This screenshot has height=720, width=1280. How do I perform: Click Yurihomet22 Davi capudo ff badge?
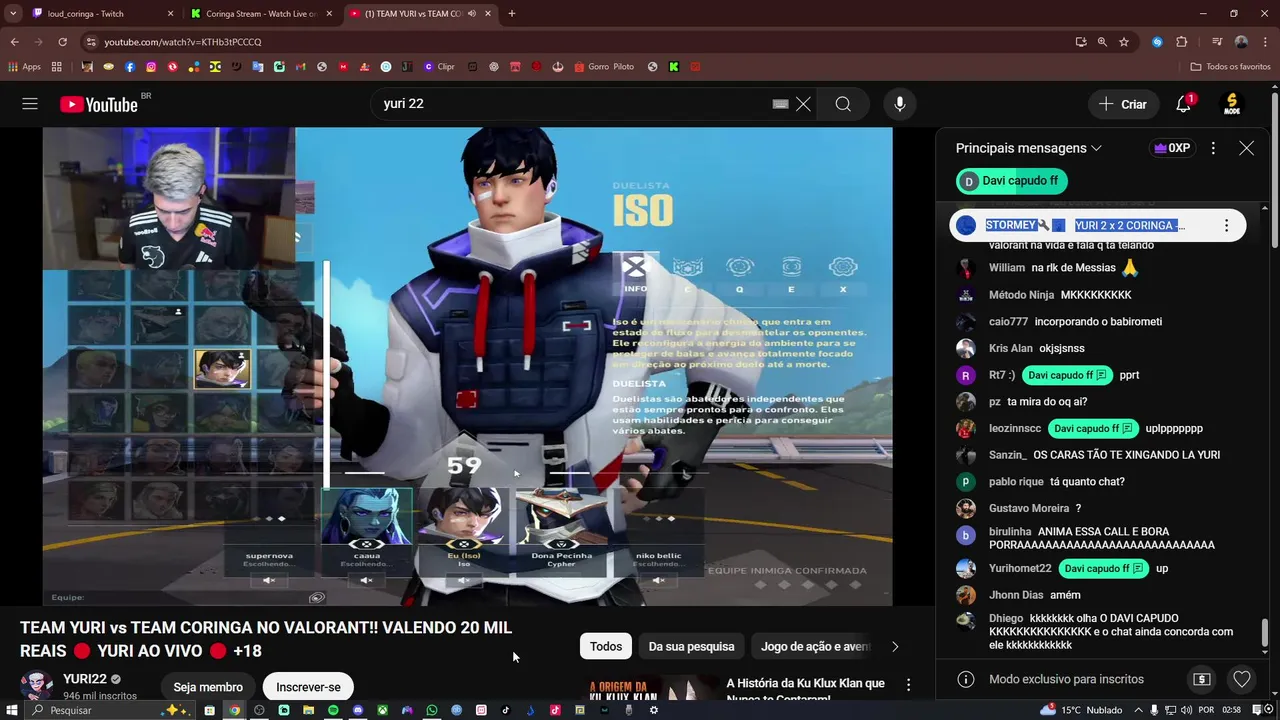1104,568
